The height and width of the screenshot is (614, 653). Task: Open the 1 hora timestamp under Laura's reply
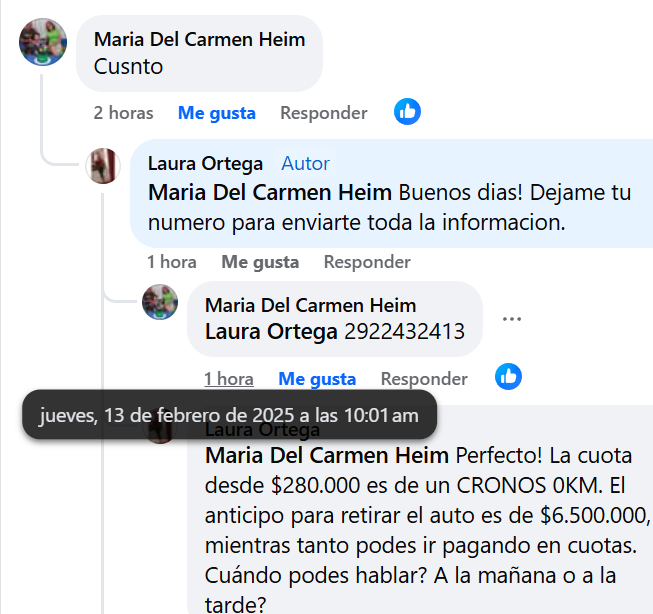172,262
